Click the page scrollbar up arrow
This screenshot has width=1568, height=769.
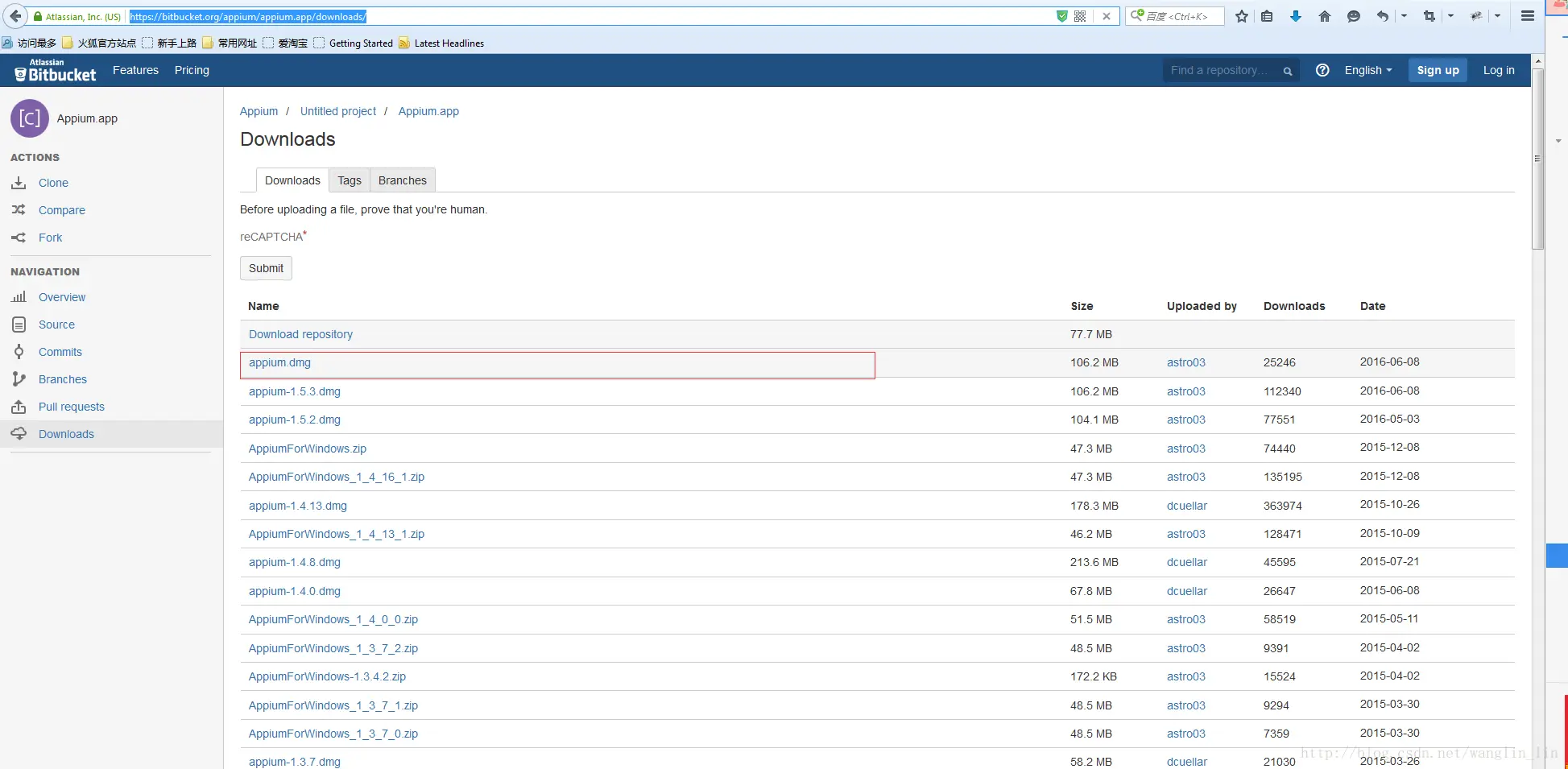[x=1537, y=61]
